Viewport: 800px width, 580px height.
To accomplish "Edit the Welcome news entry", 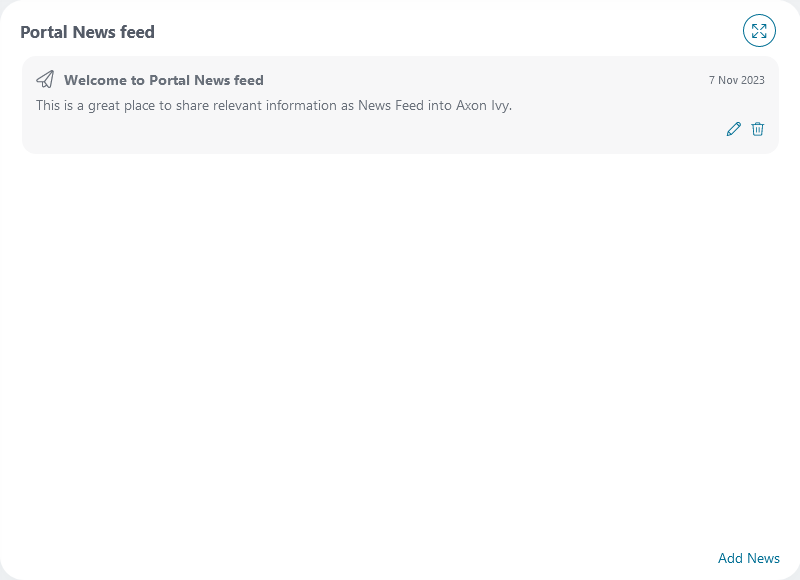I will tap(734, 129).
